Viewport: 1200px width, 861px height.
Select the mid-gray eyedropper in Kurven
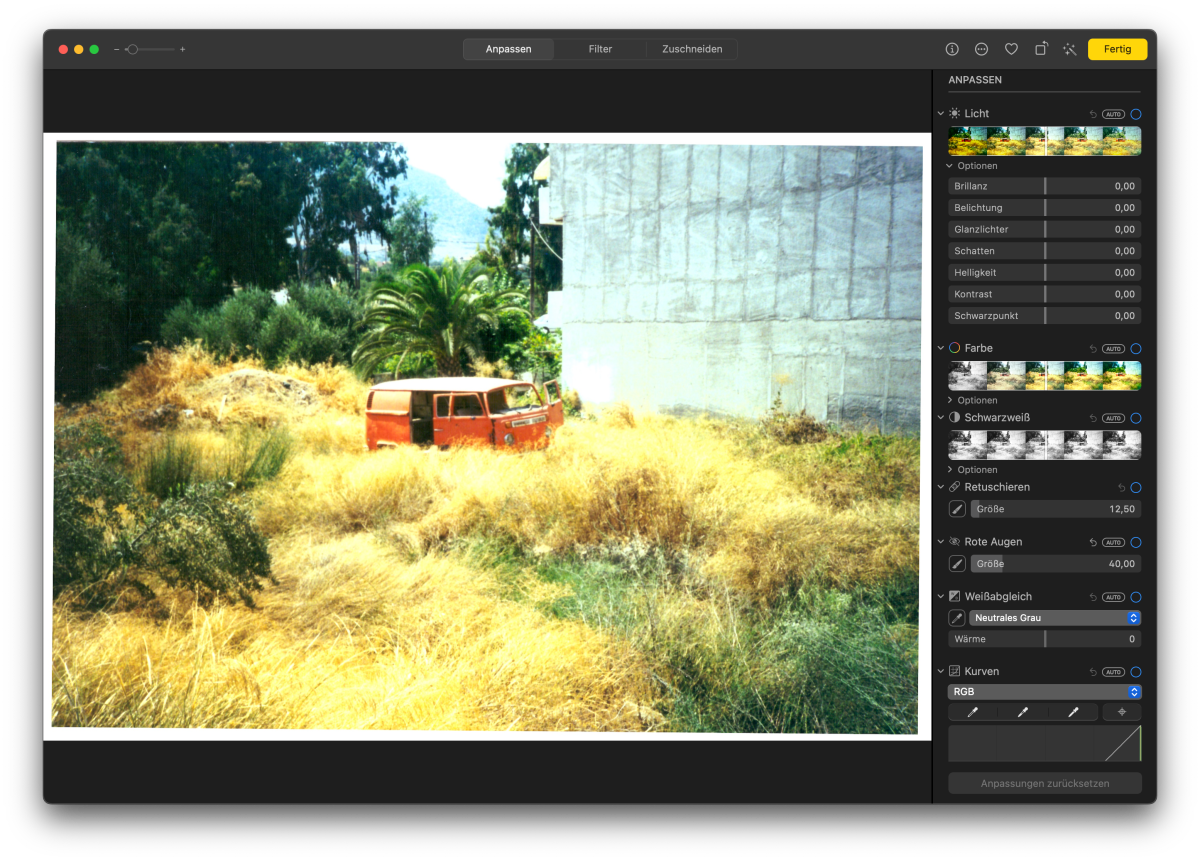pyautogui.click(x=1023, y=712)
